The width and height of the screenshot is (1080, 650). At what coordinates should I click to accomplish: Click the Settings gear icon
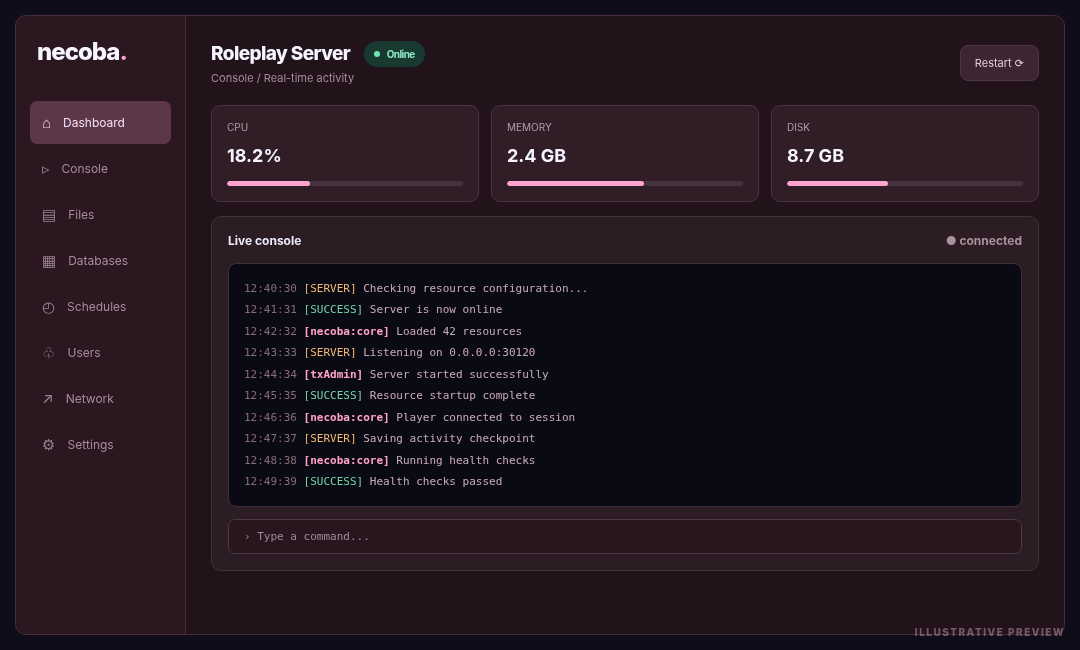(48, 445)
